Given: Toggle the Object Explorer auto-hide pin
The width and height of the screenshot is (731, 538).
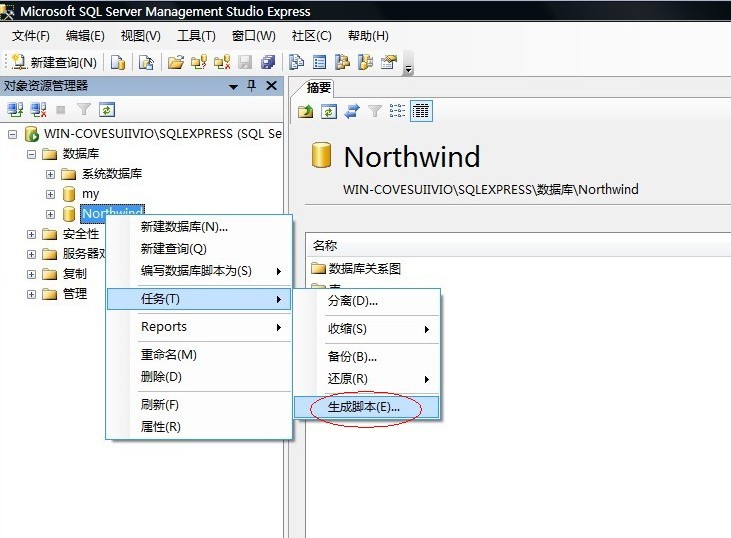Looking at the screenshot, I should [252, 86].
